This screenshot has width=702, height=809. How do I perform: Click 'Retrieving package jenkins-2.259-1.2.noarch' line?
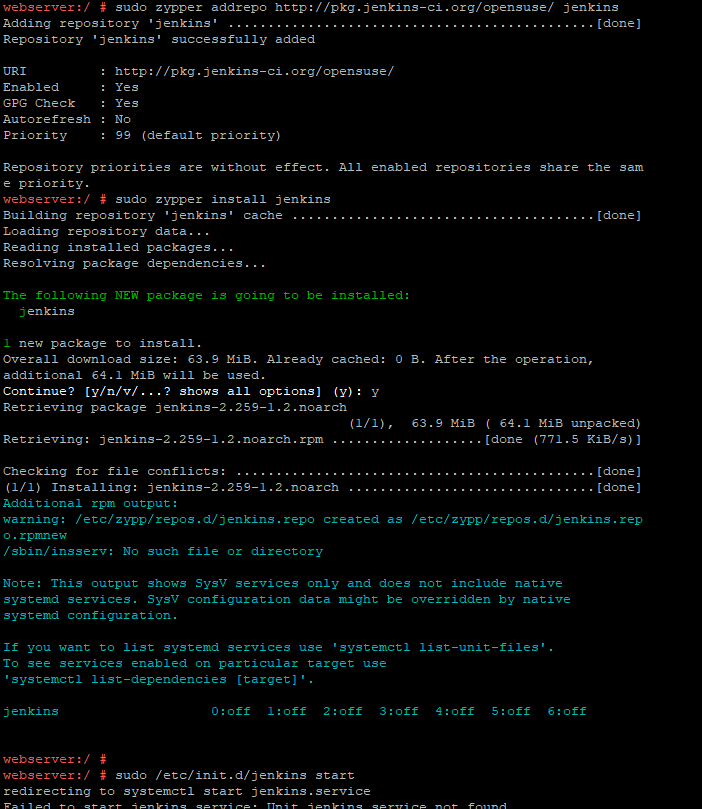coord(175,407)
